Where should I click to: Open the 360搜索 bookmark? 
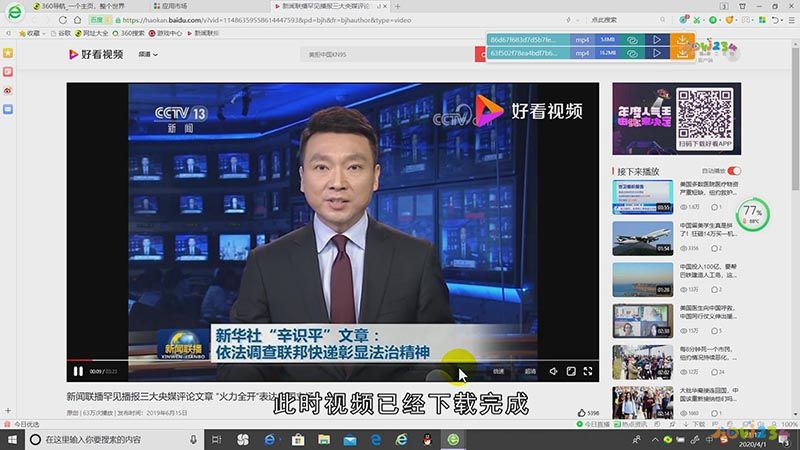point(129,33)
